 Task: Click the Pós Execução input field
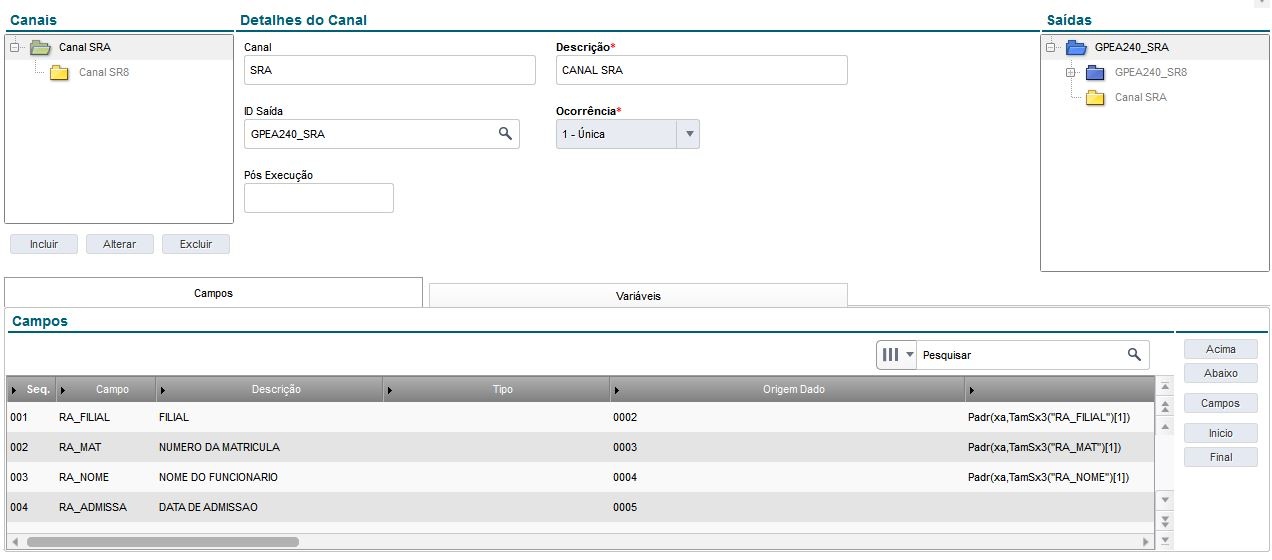tap(319, 198)
